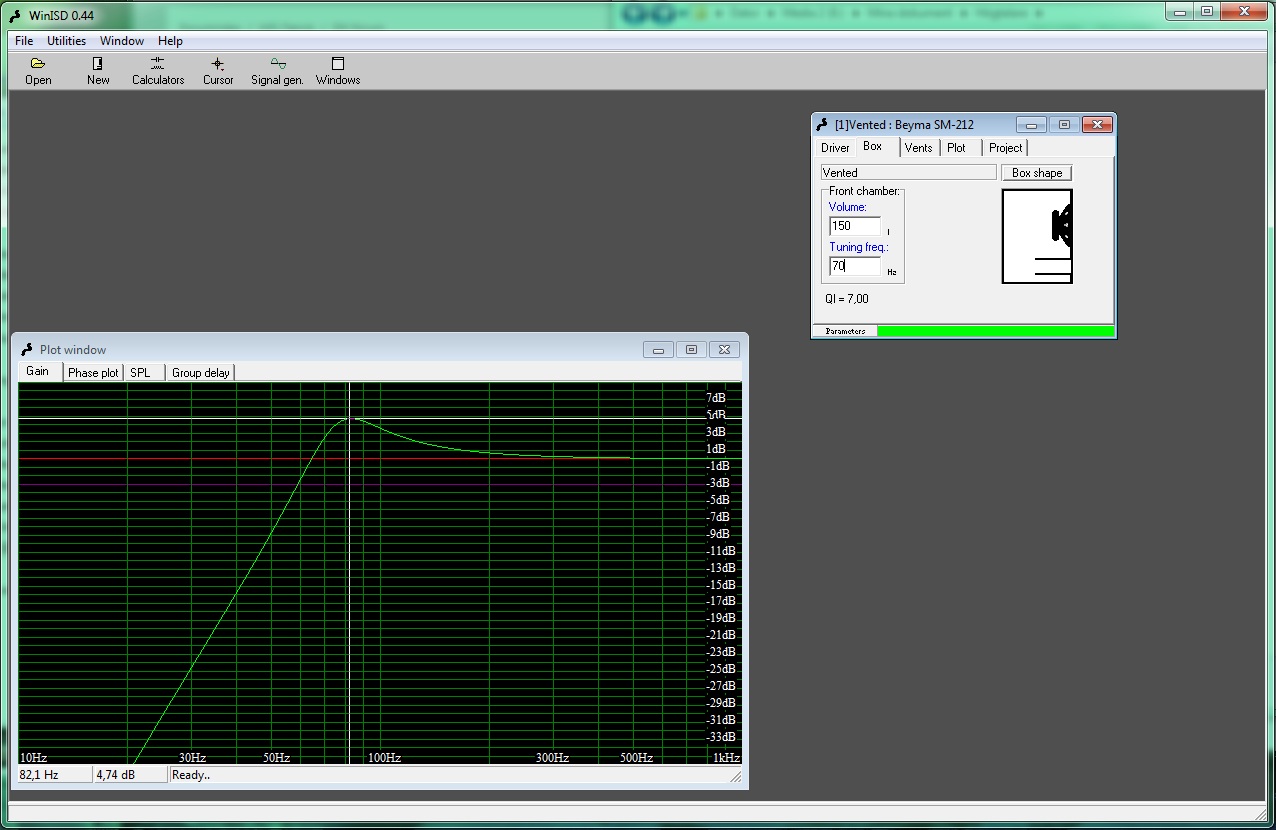This screenshot has width=1276, height=830.
Task: Show the SPL tab
Action: tap(141, 373)
